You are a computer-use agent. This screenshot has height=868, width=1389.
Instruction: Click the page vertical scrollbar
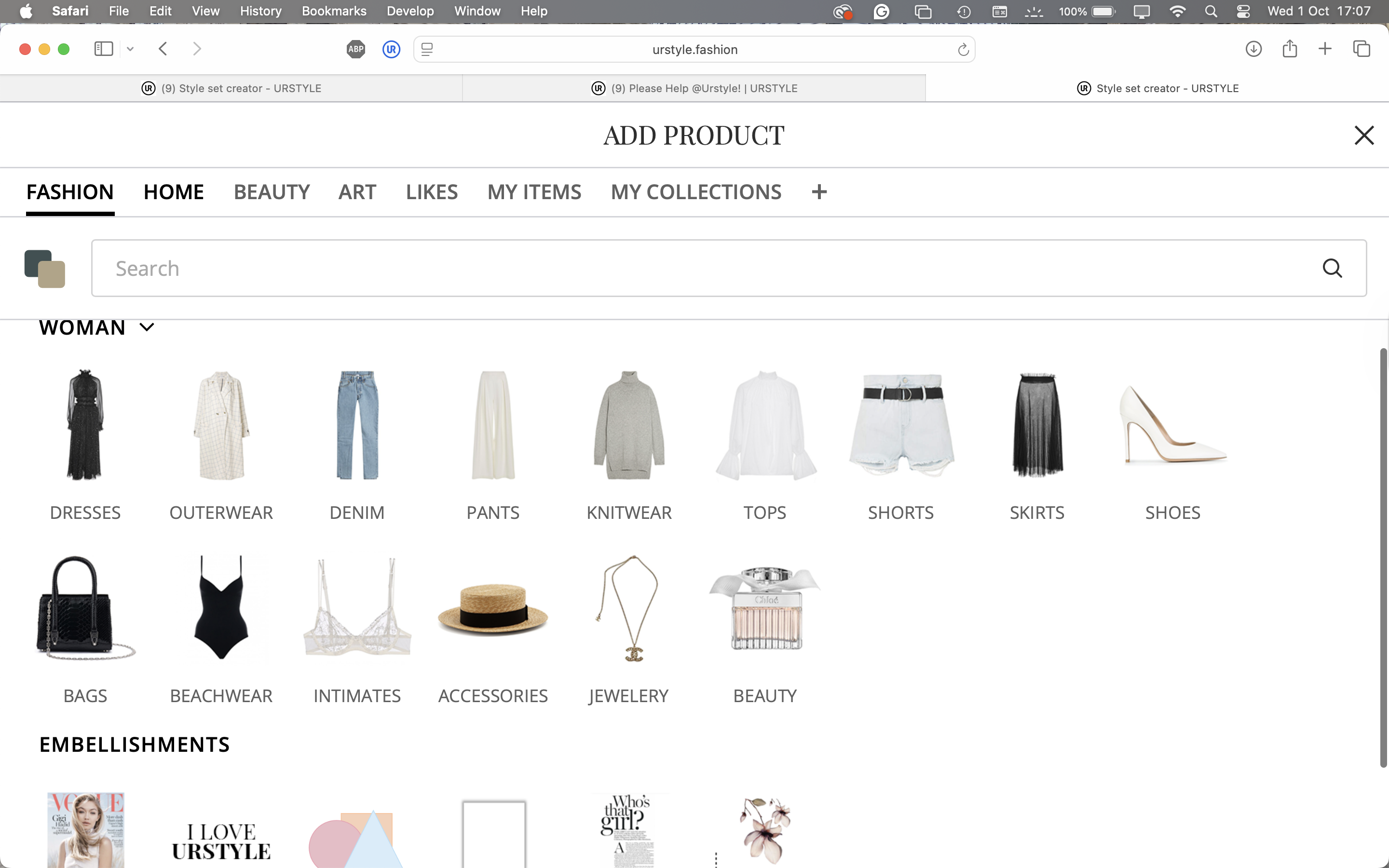coord(1383,557)
